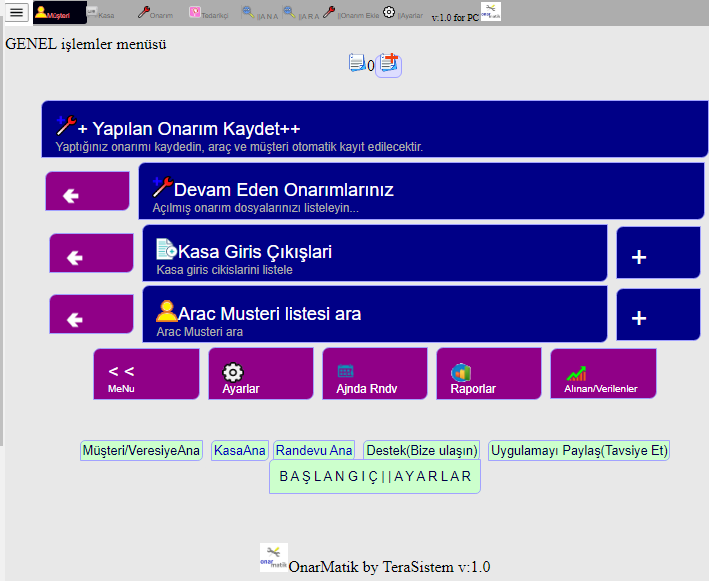This screenshot has height=581, width=709.
Task: Open the Raporlar chart tile
Action: pos(489,374)
